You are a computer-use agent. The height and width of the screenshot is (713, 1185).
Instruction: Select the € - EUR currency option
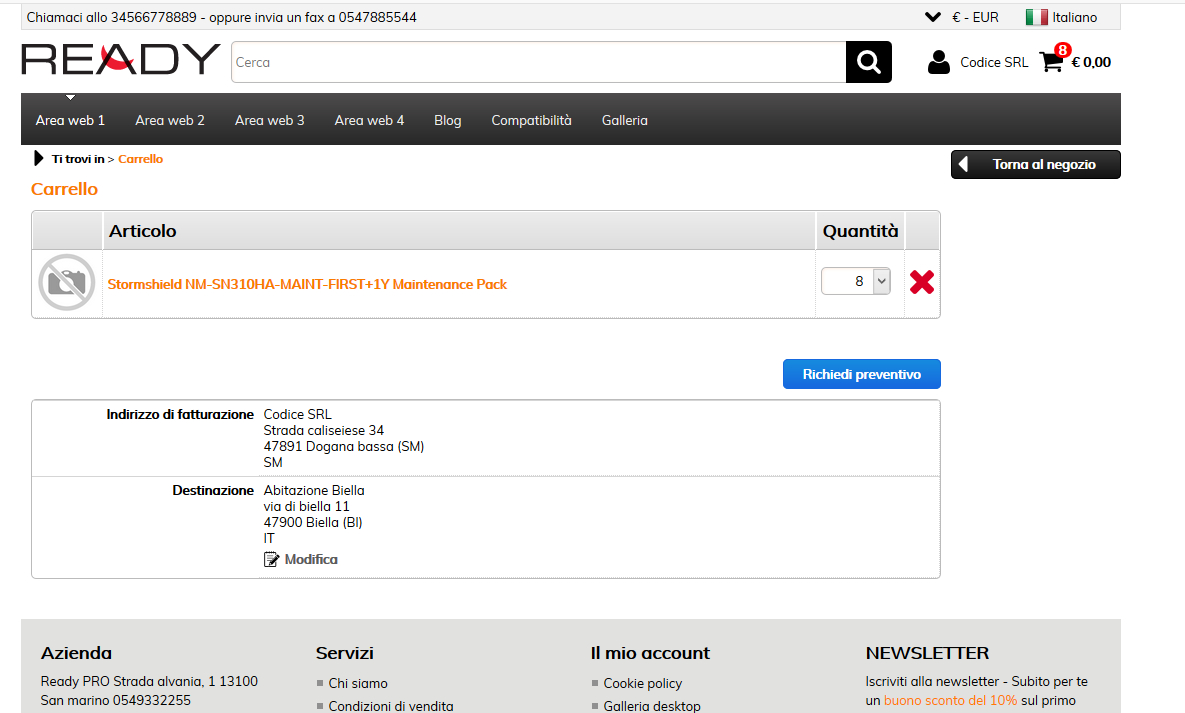point(976,17)
